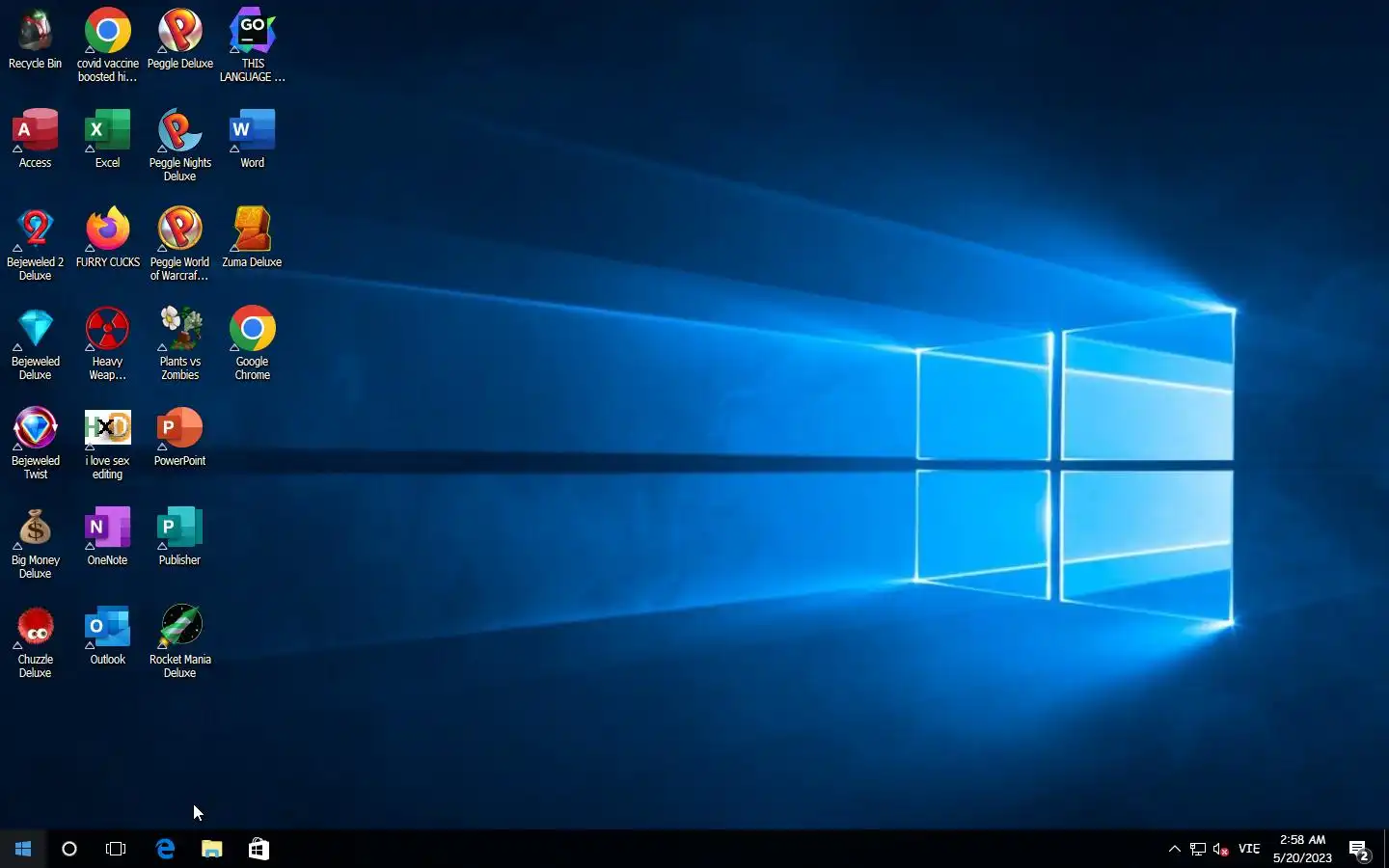Open the Action Center notifications icon

coord(1360,850)
